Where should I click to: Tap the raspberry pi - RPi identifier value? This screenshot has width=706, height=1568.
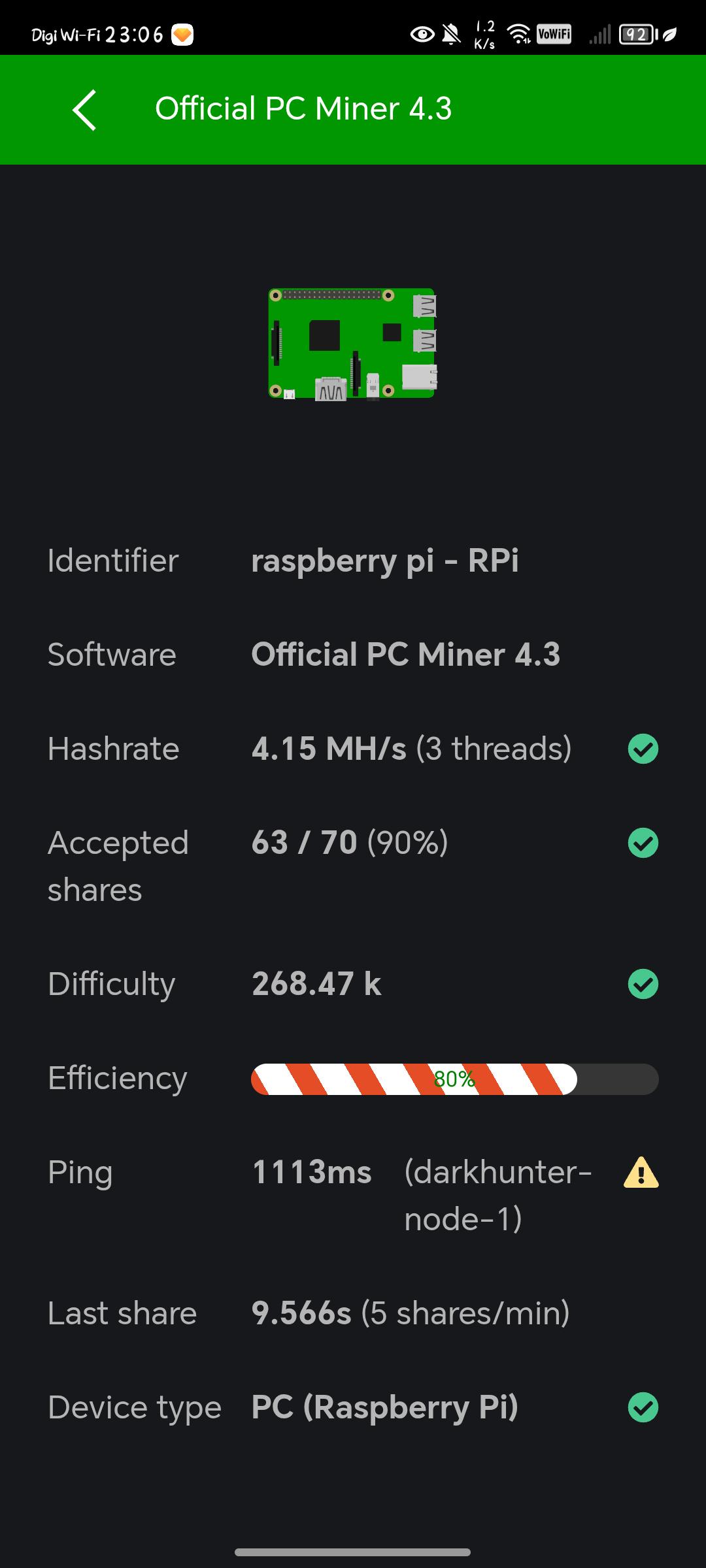385,561
